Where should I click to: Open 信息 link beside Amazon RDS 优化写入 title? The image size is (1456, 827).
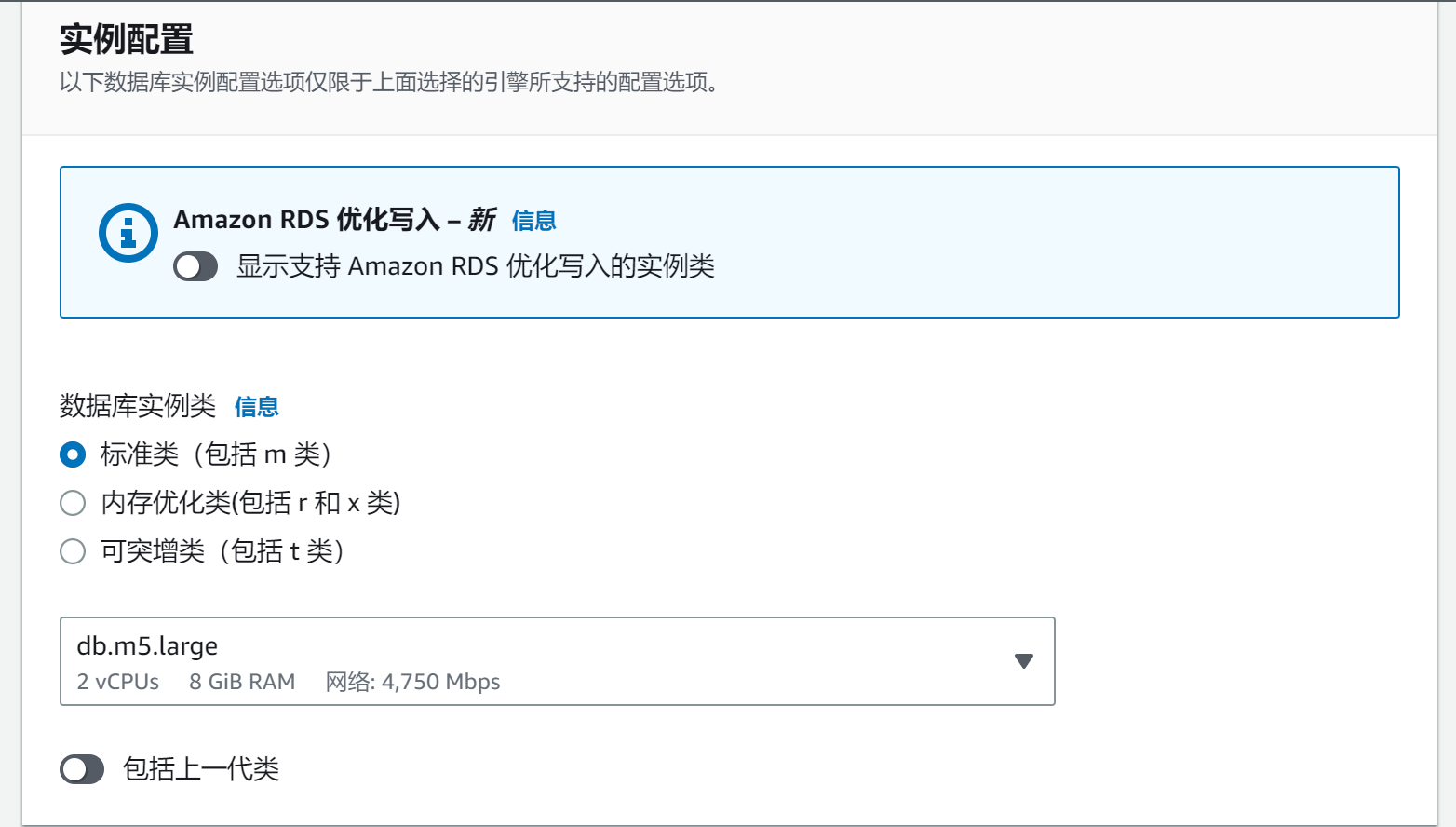point(534,221)
